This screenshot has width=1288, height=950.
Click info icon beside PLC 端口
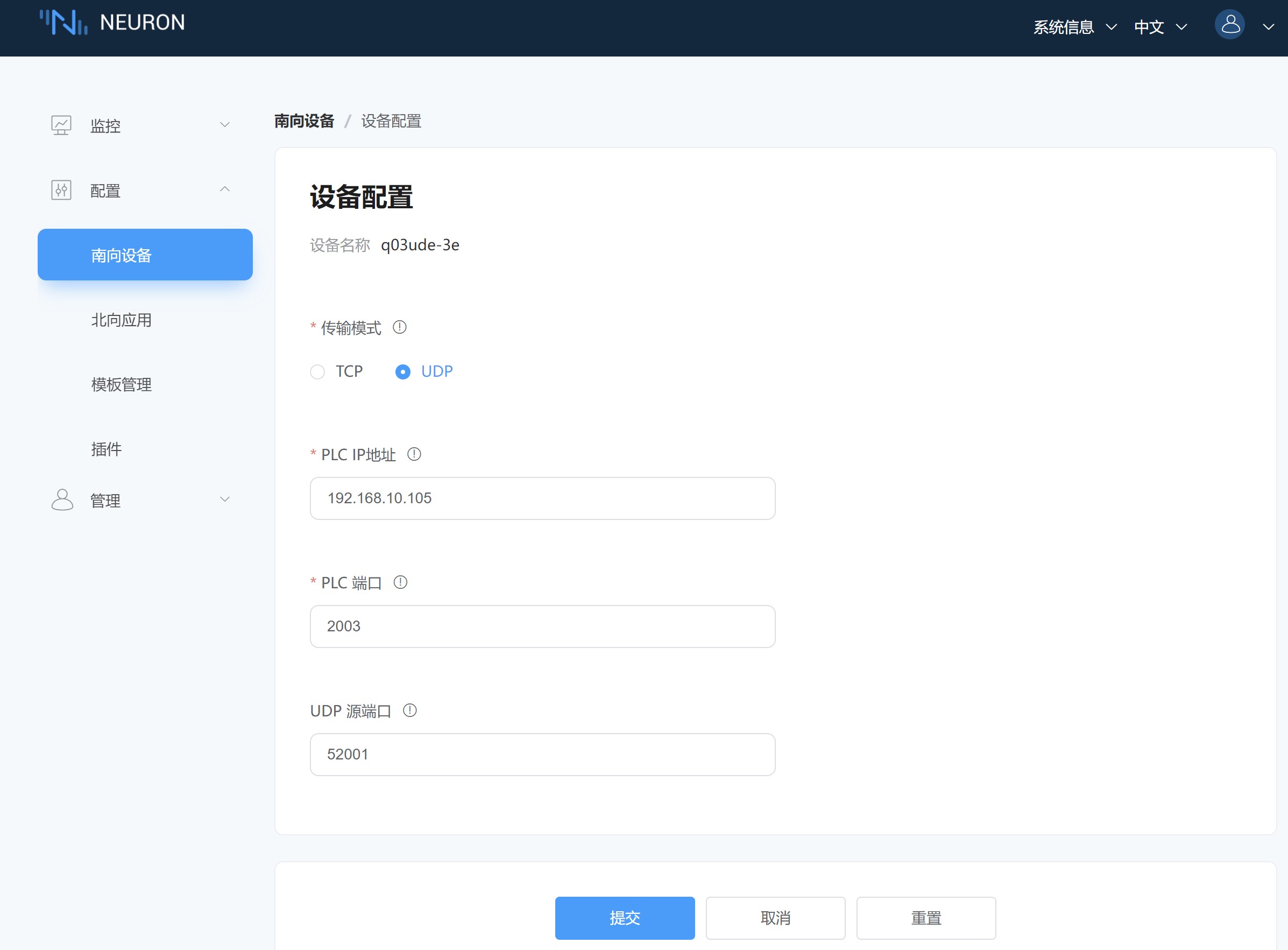coord(400,582)
